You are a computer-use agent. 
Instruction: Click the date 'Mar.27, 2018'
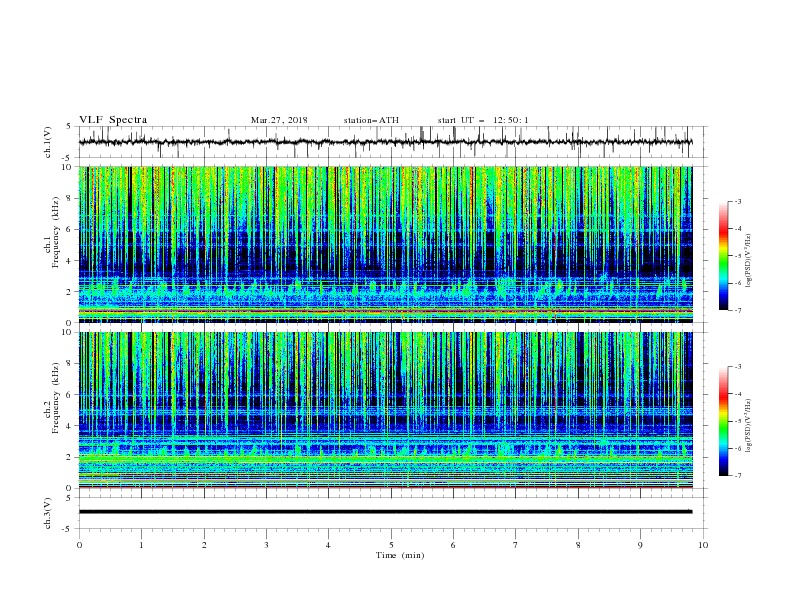pyautogui.click(x=279, y=120)
